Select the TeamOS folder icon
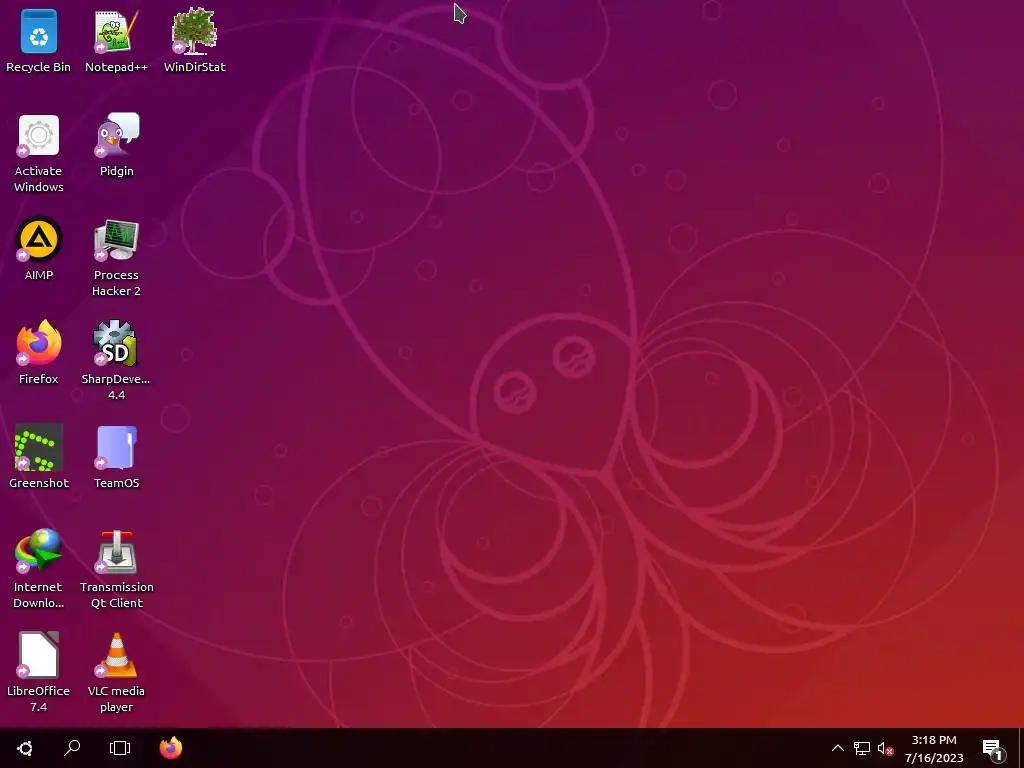Image resolution: width=1024 pixels, height=768 pixels. (116, 457)
